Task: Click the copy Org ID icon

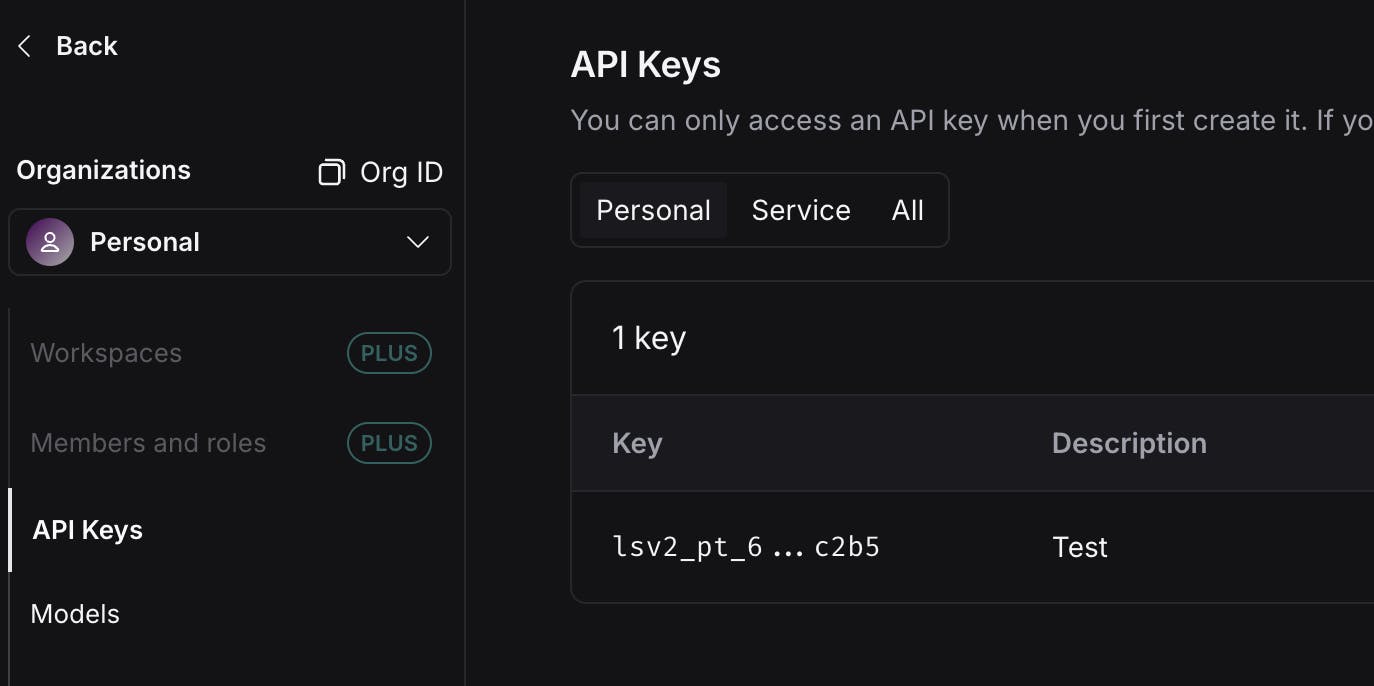Action: pyautogui.click(x=331, y=172)
